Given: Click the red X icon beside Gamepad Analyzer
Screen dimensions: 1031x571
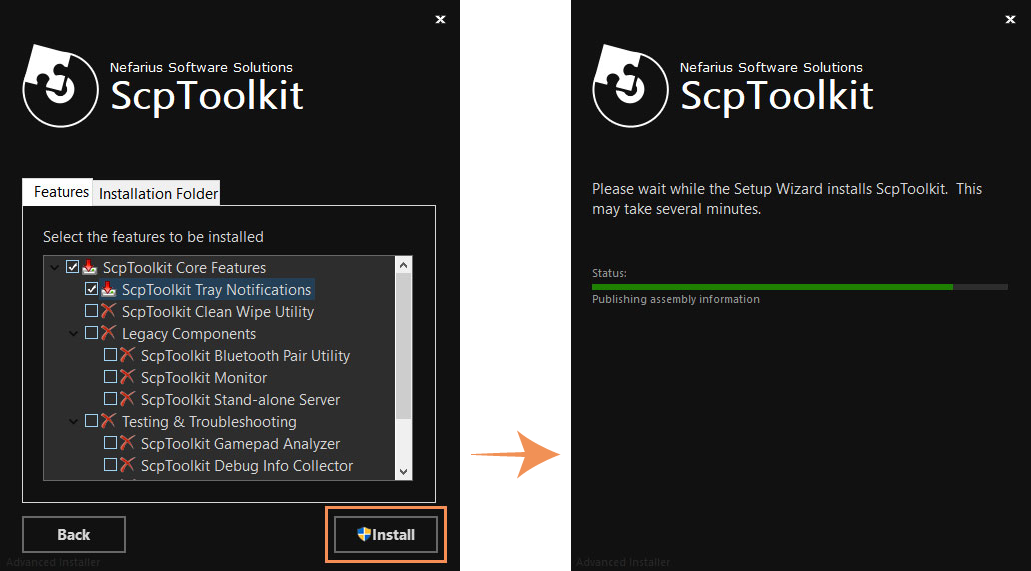Looking at the screenshot, I should coord(127,443).
